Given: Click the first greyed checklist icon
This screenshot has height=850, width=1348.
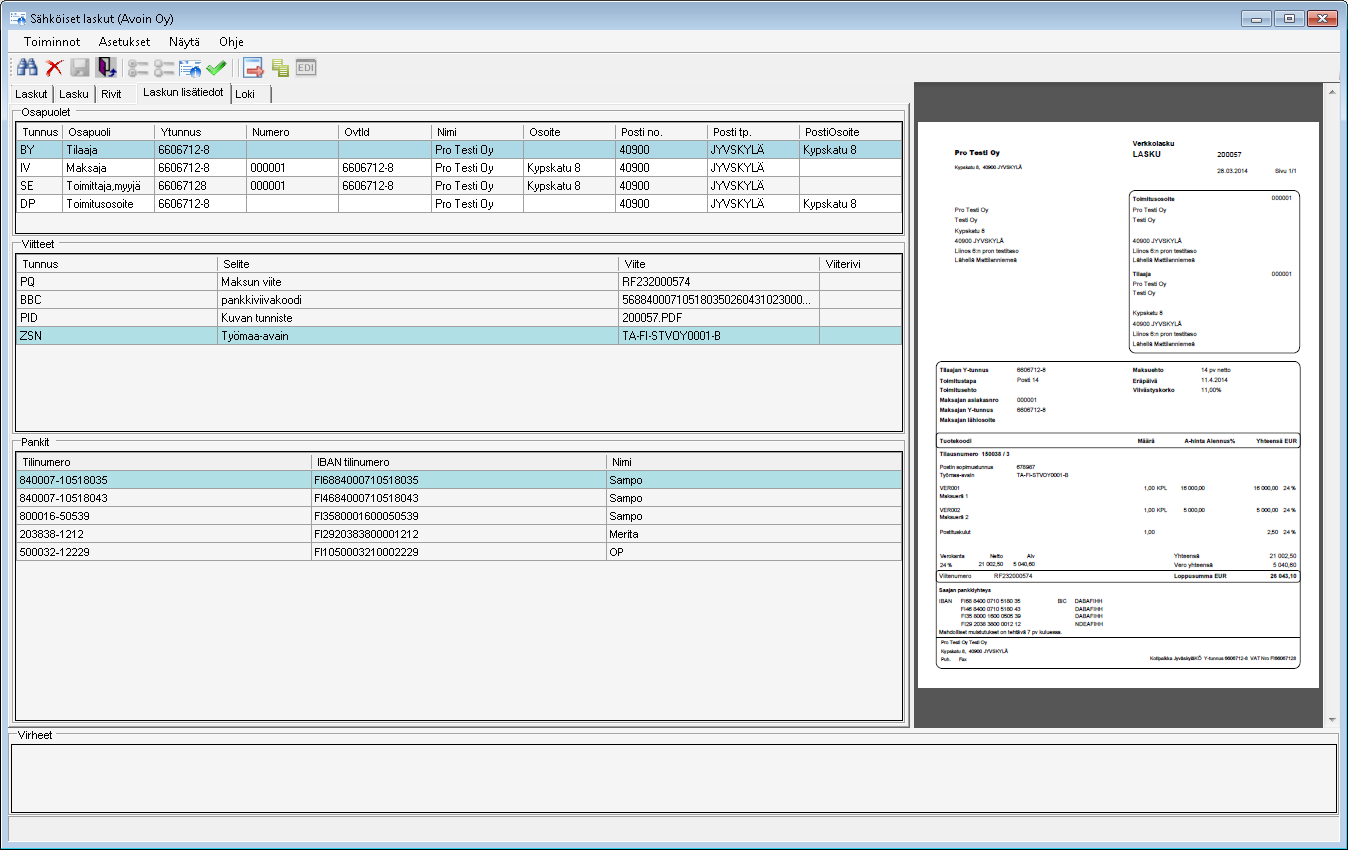Looking at the screenshot, I should tap(138, 68).
